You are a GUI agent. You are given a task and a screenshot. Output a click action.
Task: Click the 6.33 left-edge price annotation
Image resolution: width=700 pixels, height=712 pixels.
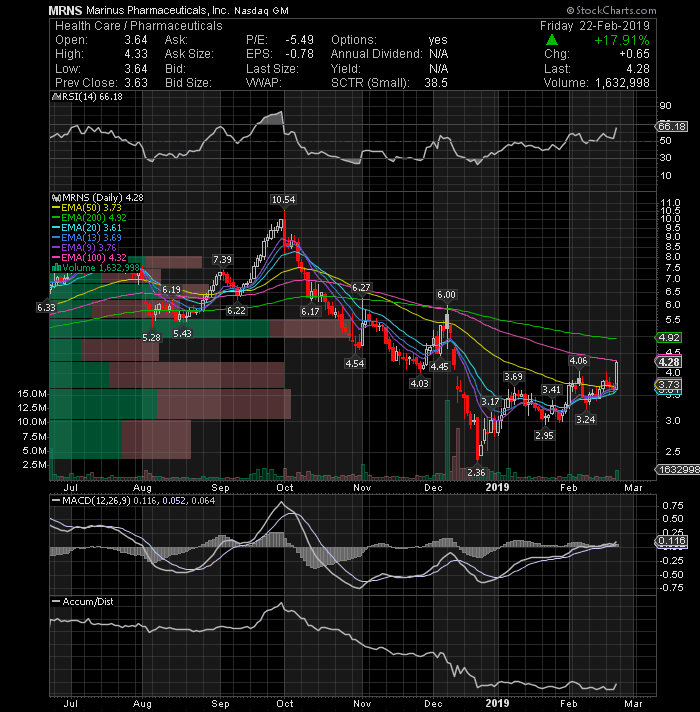[x=46, y=308]
